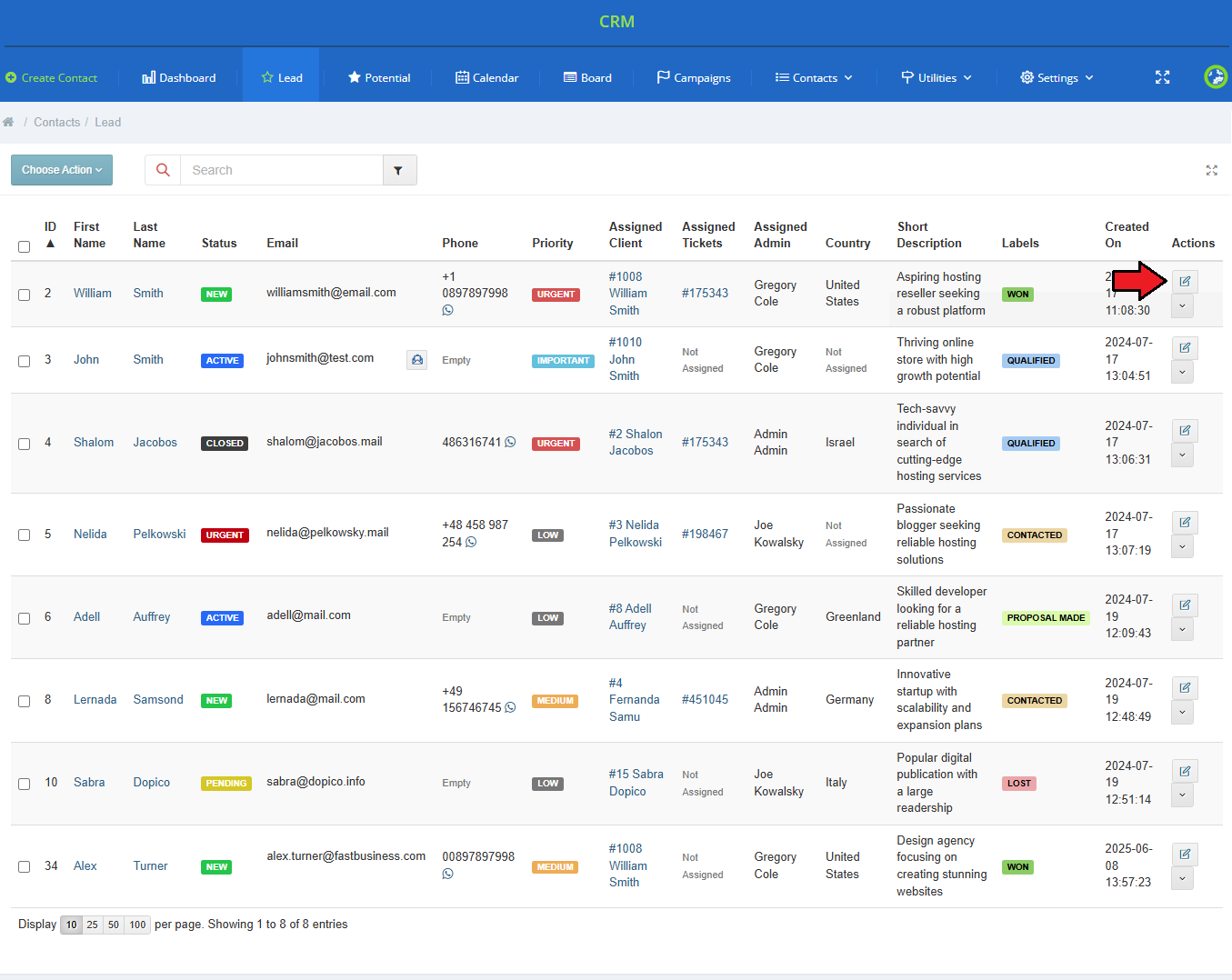Switch to the Calendar view
This screenshot has height=980, width=1232.
coord(487,77)
